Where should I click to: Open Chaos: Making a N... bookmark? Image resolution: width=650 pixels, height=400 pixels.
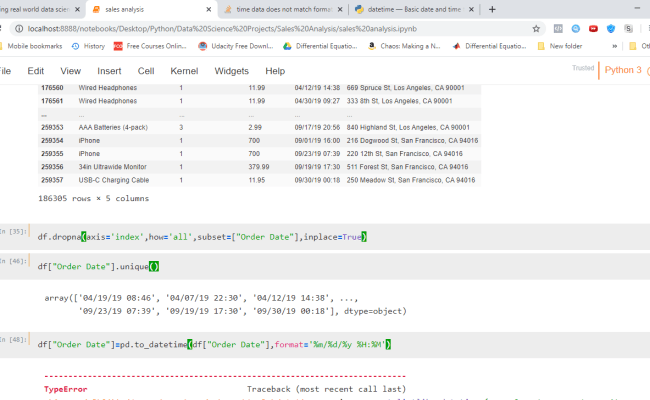(x=404, y=46)
